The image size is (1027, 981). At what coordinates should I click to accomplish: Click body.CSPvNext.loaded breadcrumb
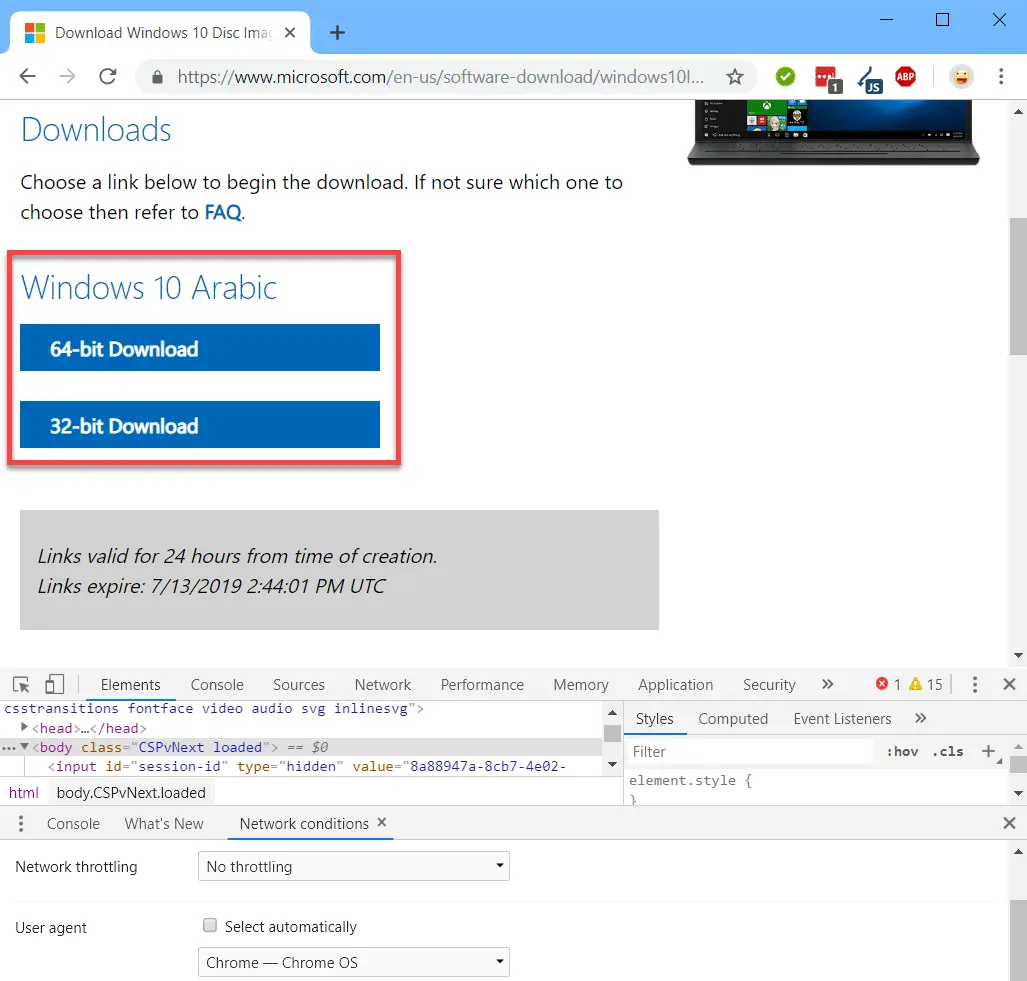pos(131,792)
